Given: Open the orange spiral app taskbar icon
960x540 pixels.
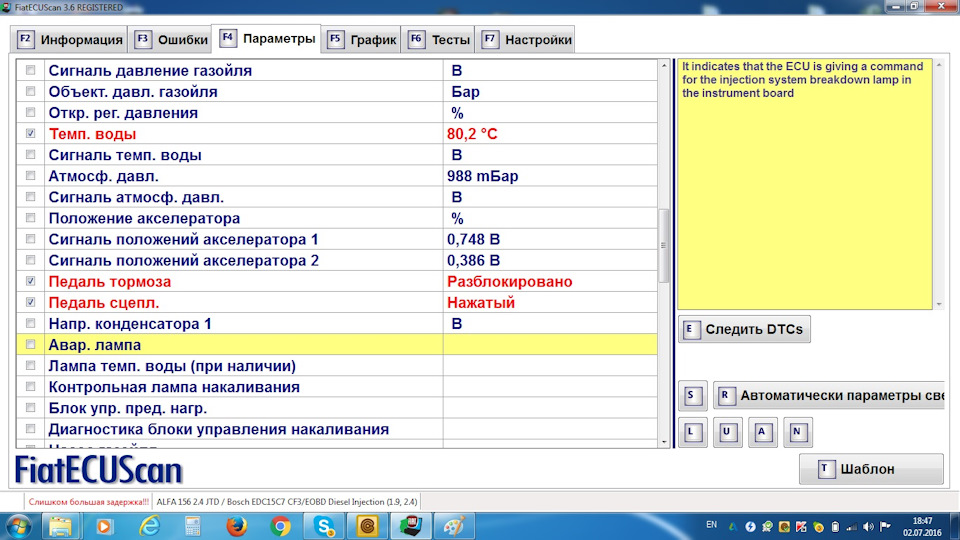Looking at the screenshot, I should pyautogui.click(x=367, y=527).
